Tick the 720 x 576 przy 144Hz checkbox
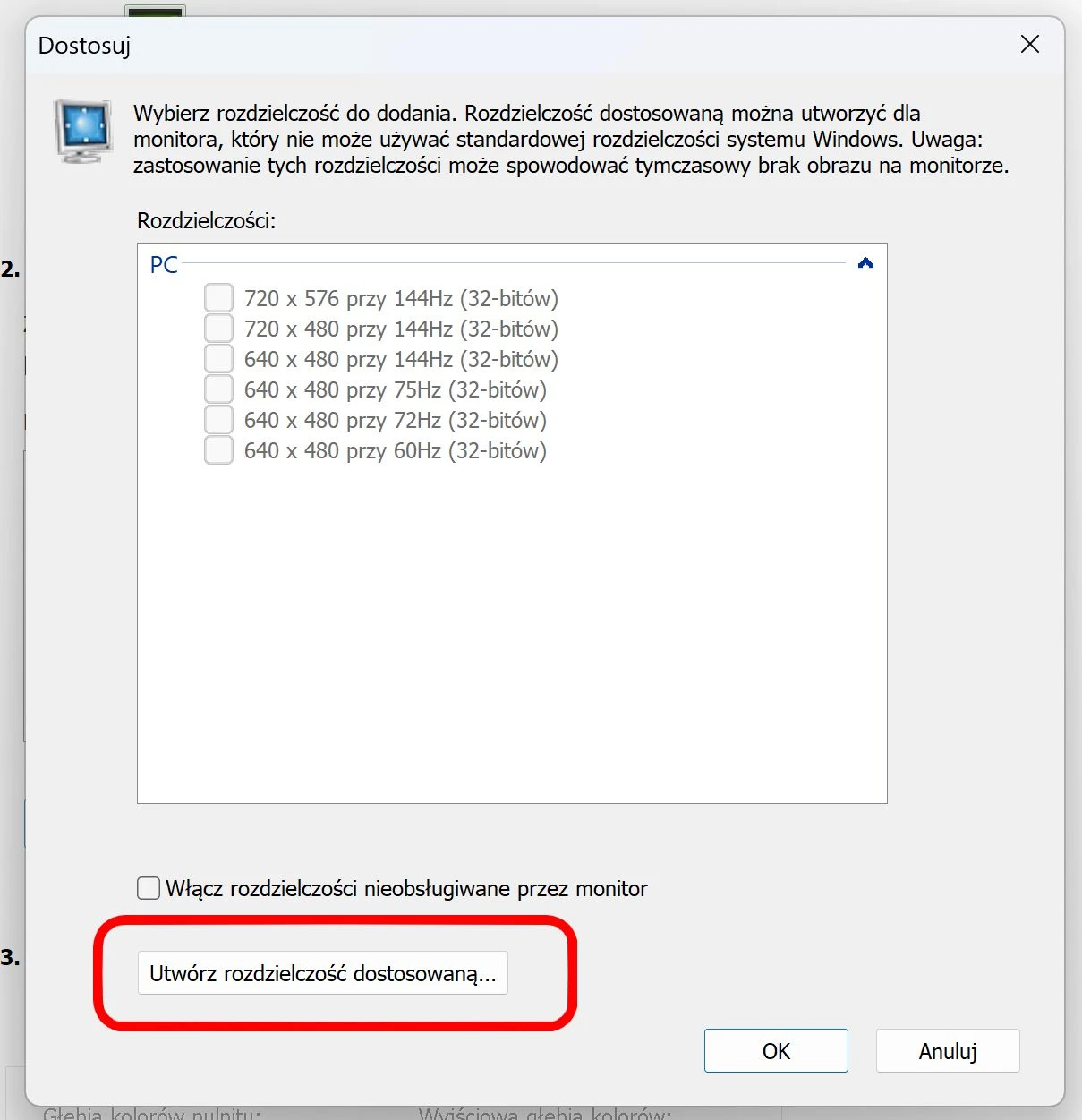 pos(219,298)
